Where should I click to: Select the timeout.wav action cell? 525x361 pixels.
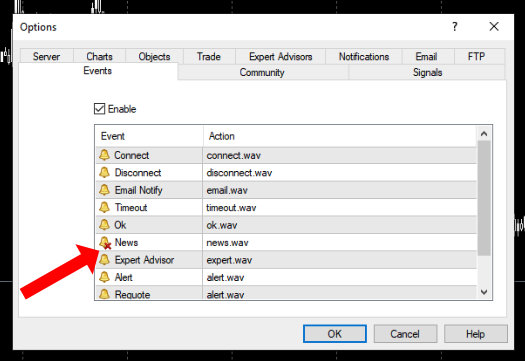click(340, 208)
